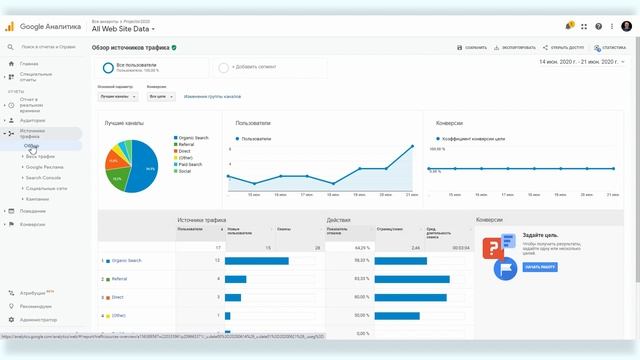Open Рекомендуем in the sidebar
Image resolution: width=640 pixels, height=360 pixels.
(x=36, y=306)
